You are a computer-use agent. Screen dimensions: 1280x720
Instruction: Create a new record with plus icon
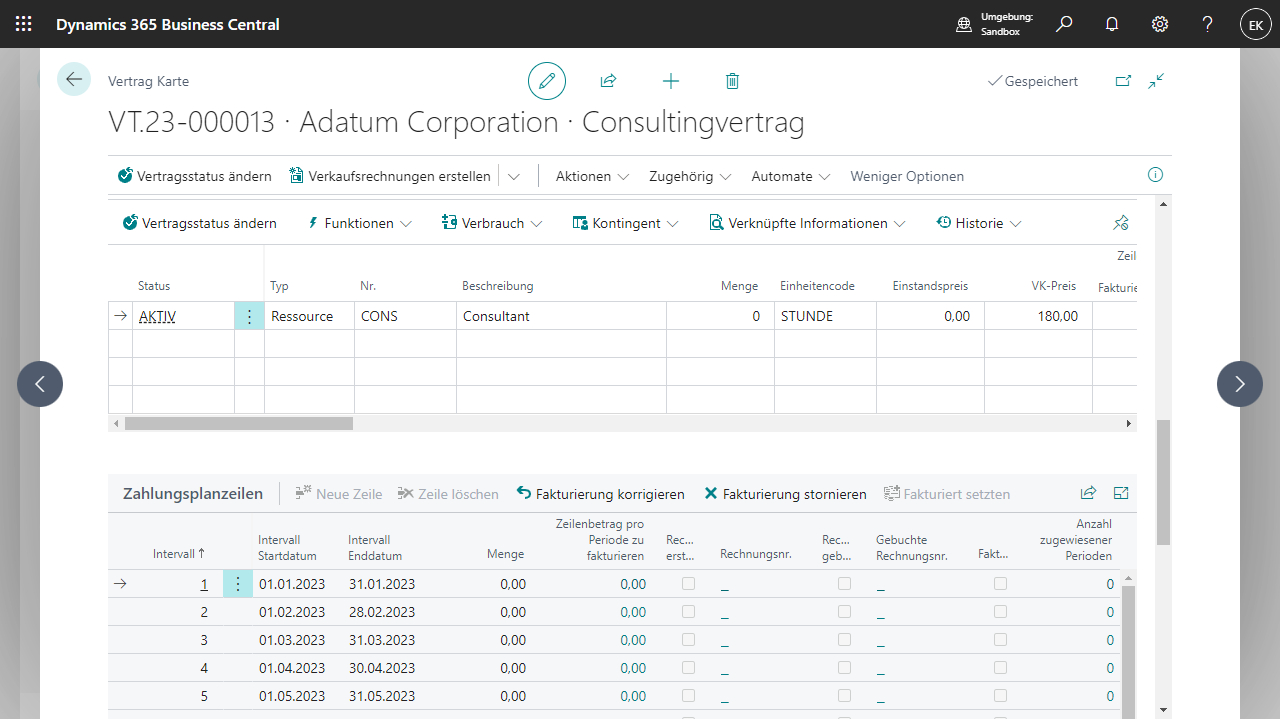point(671,81)
